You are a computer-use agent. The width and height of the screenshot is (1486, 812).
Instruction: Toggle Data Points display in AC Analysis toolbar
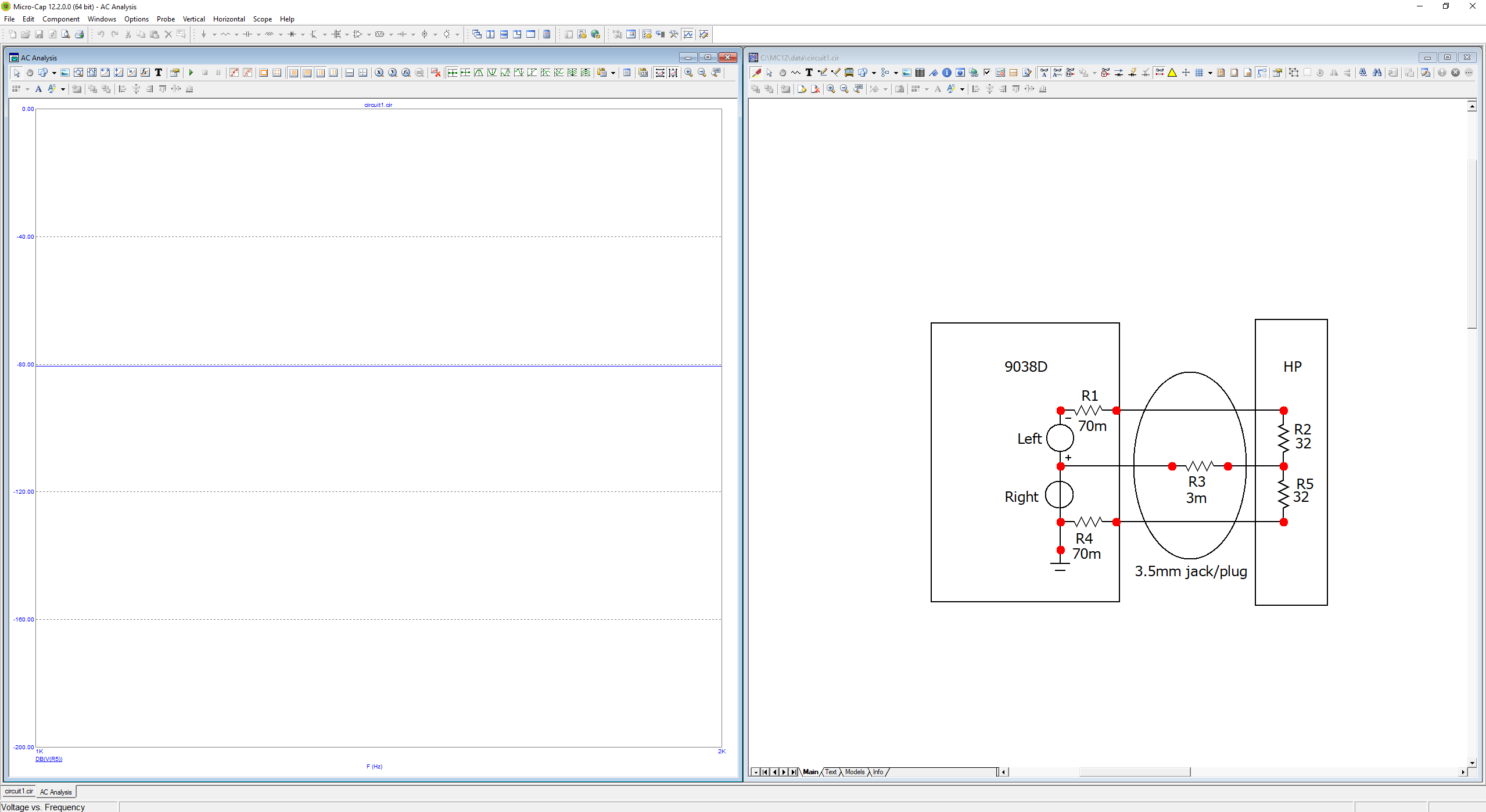pyautogui.click(x=234, y=73)
